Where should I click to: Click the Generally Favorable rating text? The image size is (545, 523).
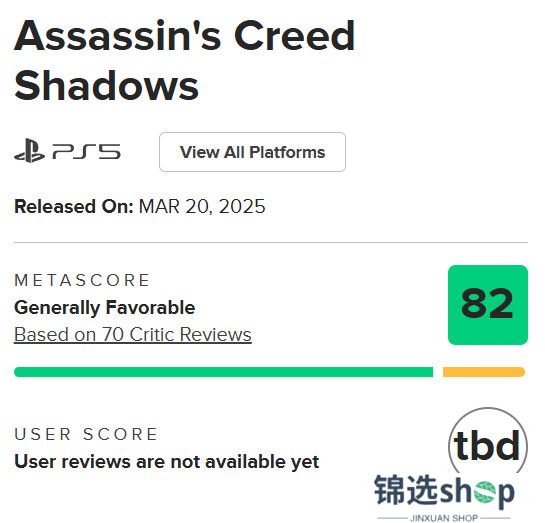[x=105, y=308]
